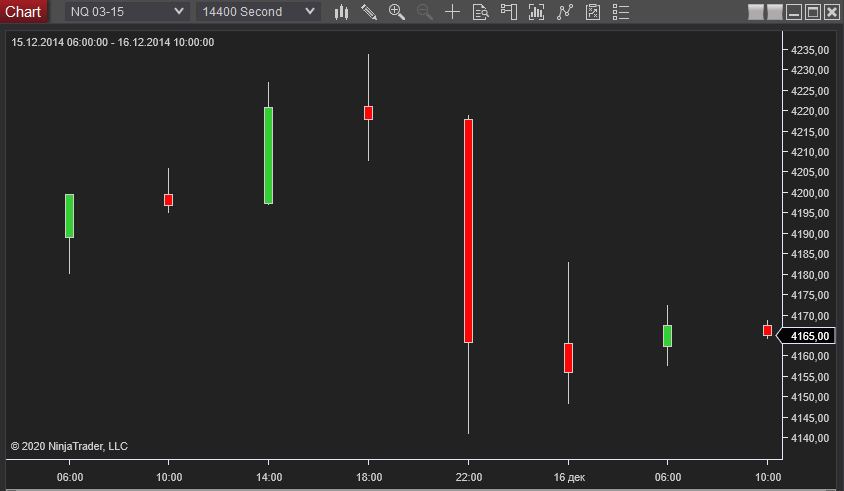Click the red 16 дек candlestick
Viewport: 844px width, 491px height.
coord(568,358)
